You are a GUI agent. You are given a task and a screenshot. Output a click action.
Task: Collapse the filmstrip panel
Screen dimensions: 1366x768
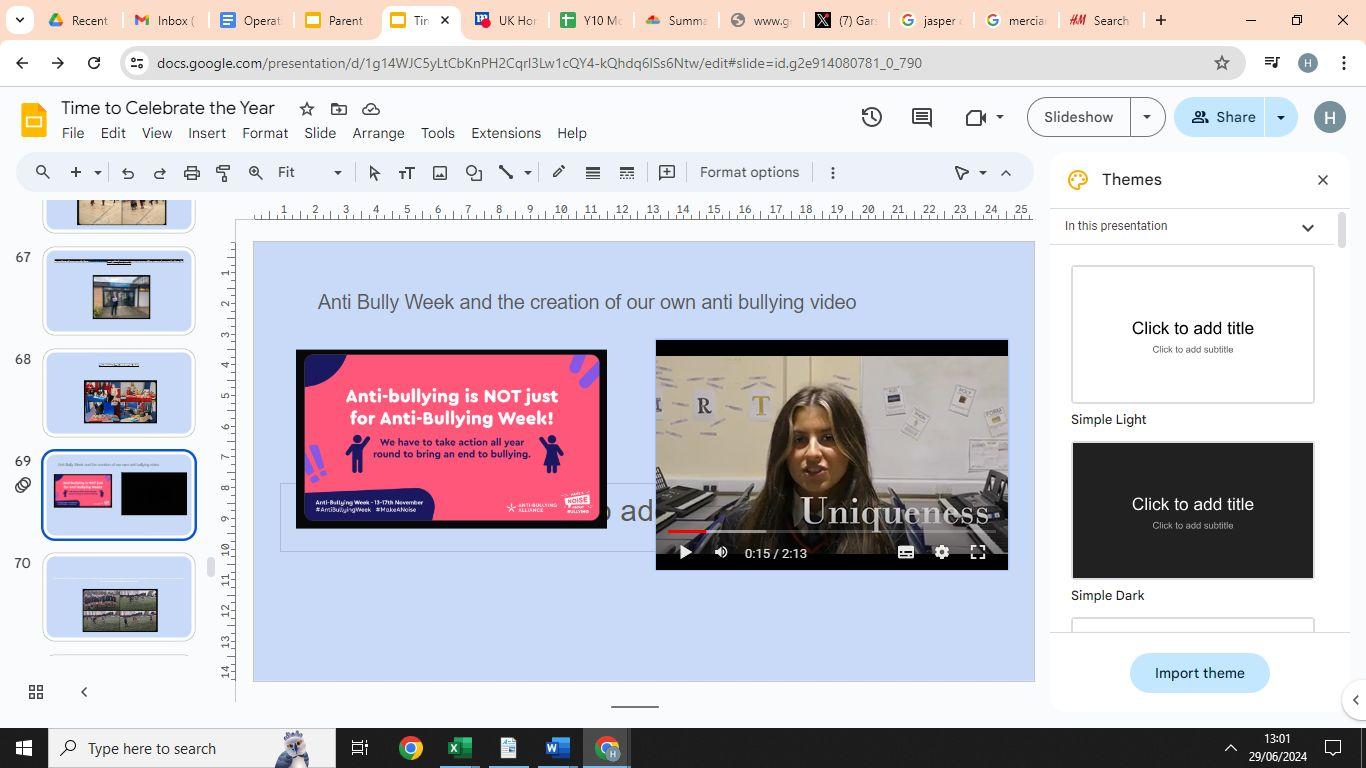click(x=84, y=692)
